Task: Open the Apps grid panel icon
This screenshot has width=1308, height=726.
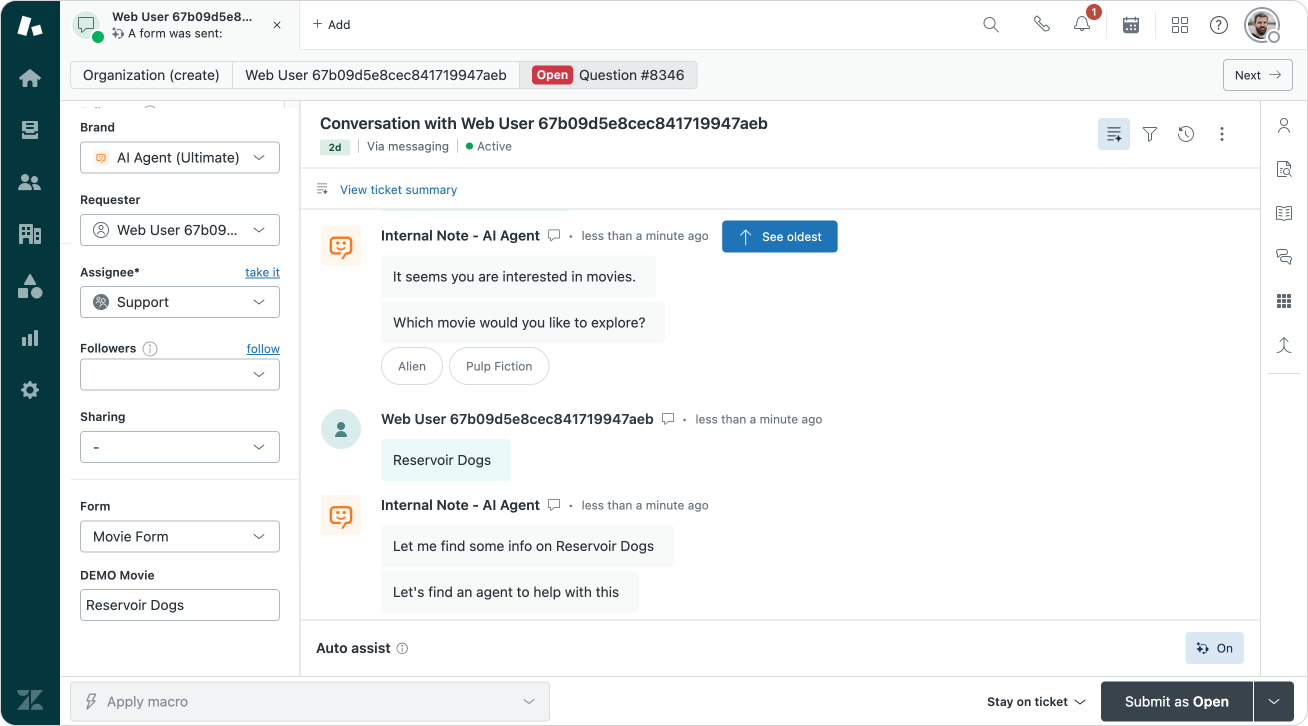Action: [x=1284, y=301]
